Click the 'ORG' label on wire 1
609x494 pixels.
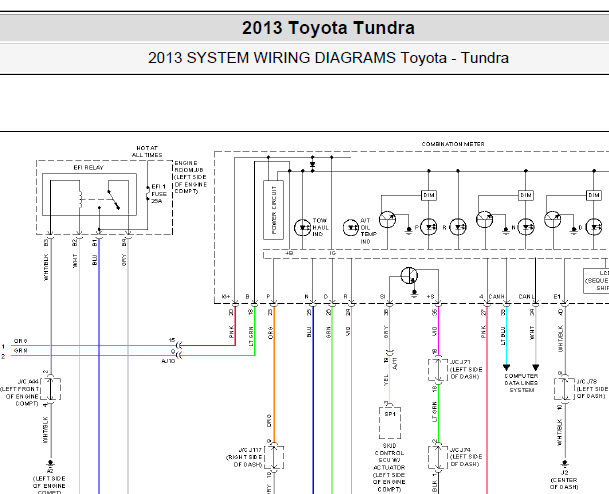21,341
